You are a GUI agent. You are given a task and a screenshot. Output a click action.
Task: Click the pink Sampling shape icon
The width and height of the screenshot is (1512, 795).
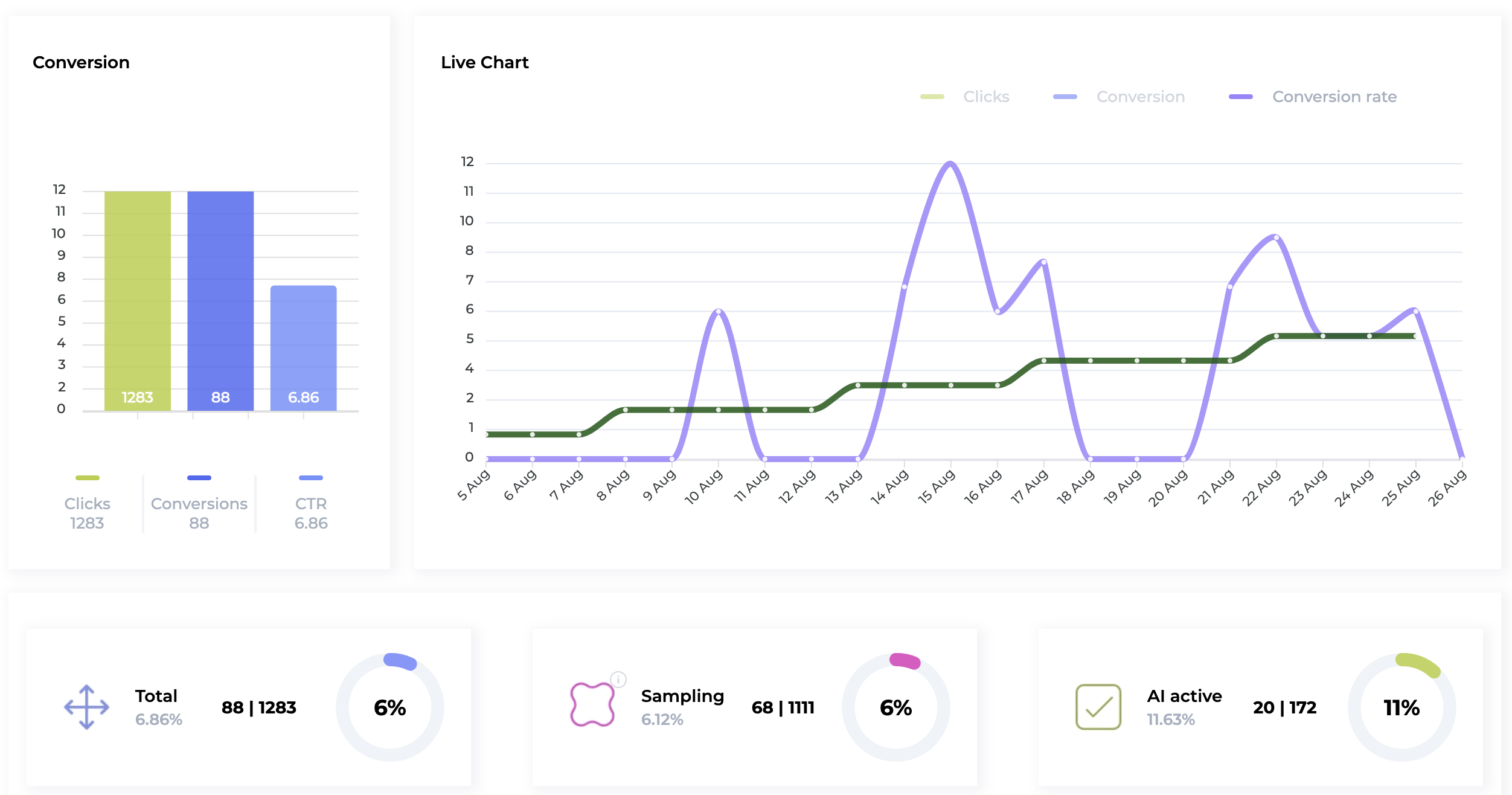(592, 704)
